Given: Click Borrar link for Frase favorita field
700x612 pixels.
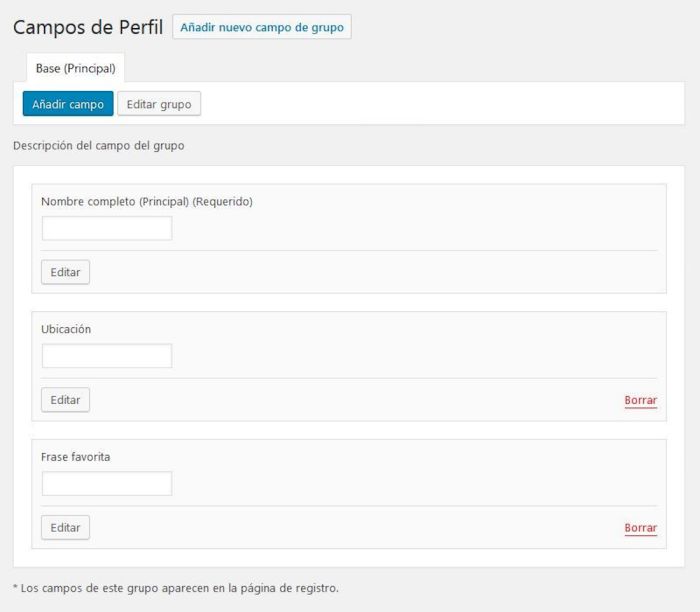Looking at the screenshot, I should pos(641,528).
